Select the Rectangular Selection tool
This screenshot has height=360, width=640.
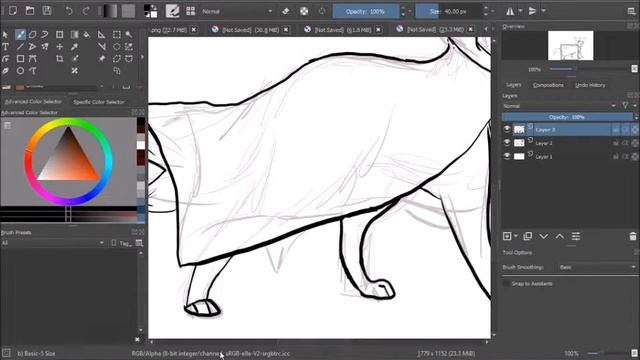click(117, 35)
